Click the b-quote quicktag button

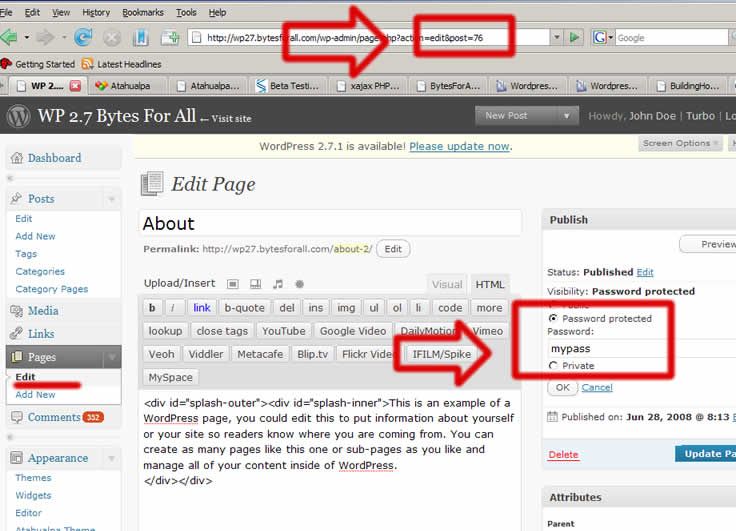pos(245,308)
